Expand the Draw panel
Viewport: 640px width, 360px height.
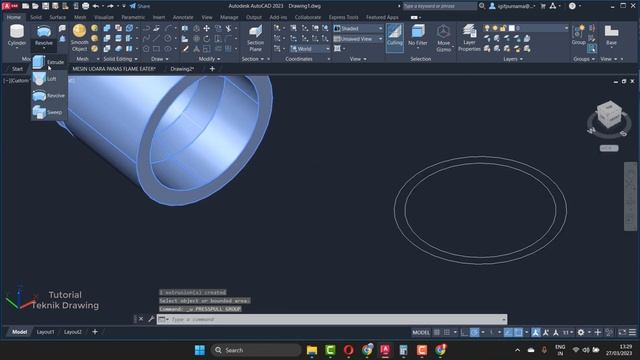[x=160, y=59]
